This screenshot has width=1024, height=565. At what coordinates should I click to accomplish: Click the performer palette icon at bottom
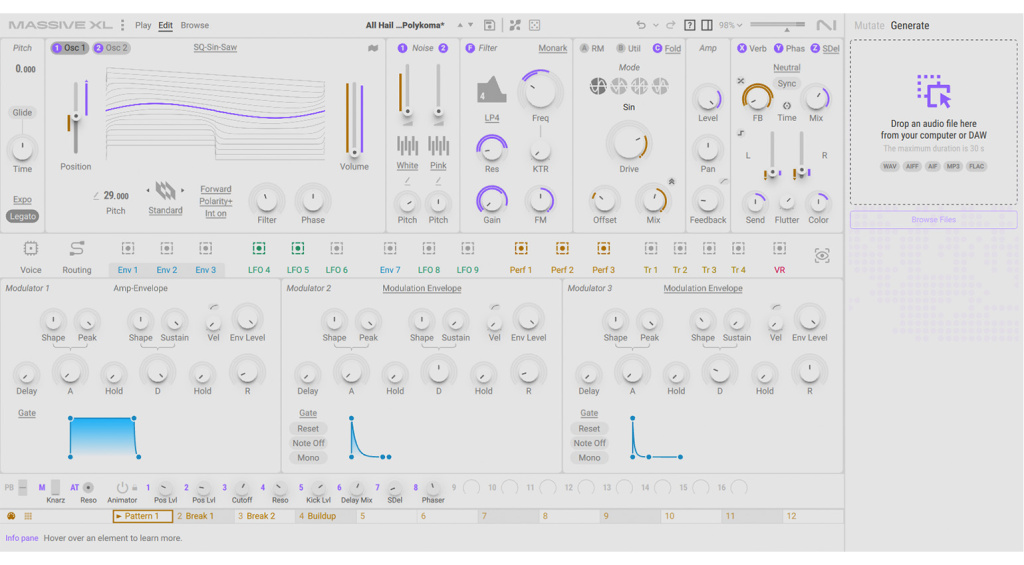click(11, 516)
